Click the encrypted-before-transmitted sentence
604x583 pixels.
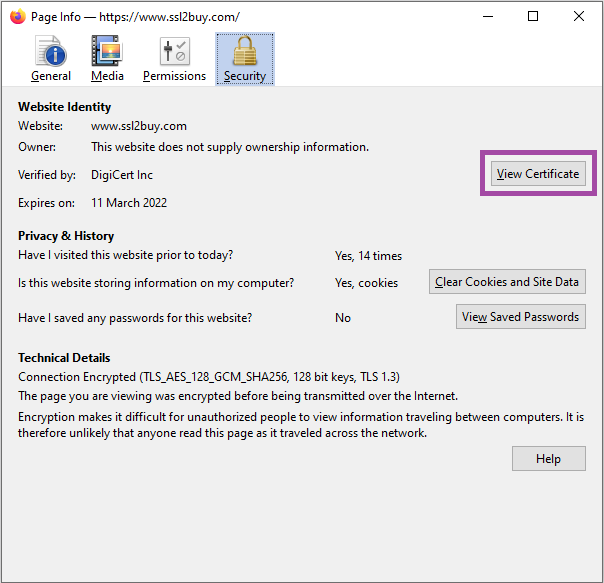click(238, 396)
